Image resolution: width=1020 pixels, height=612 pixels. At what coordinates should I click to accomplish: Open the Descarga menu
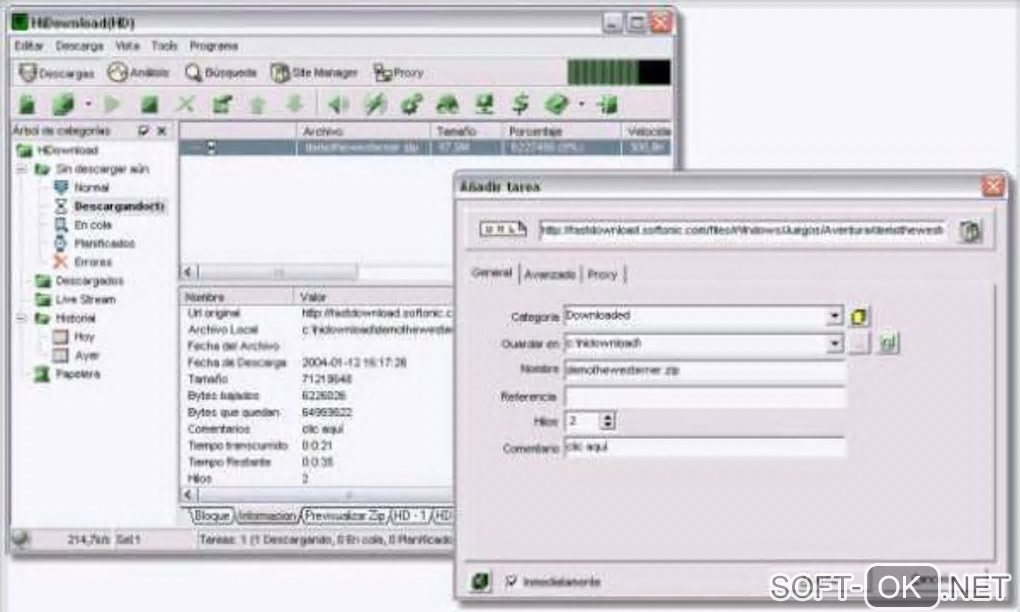79,46
